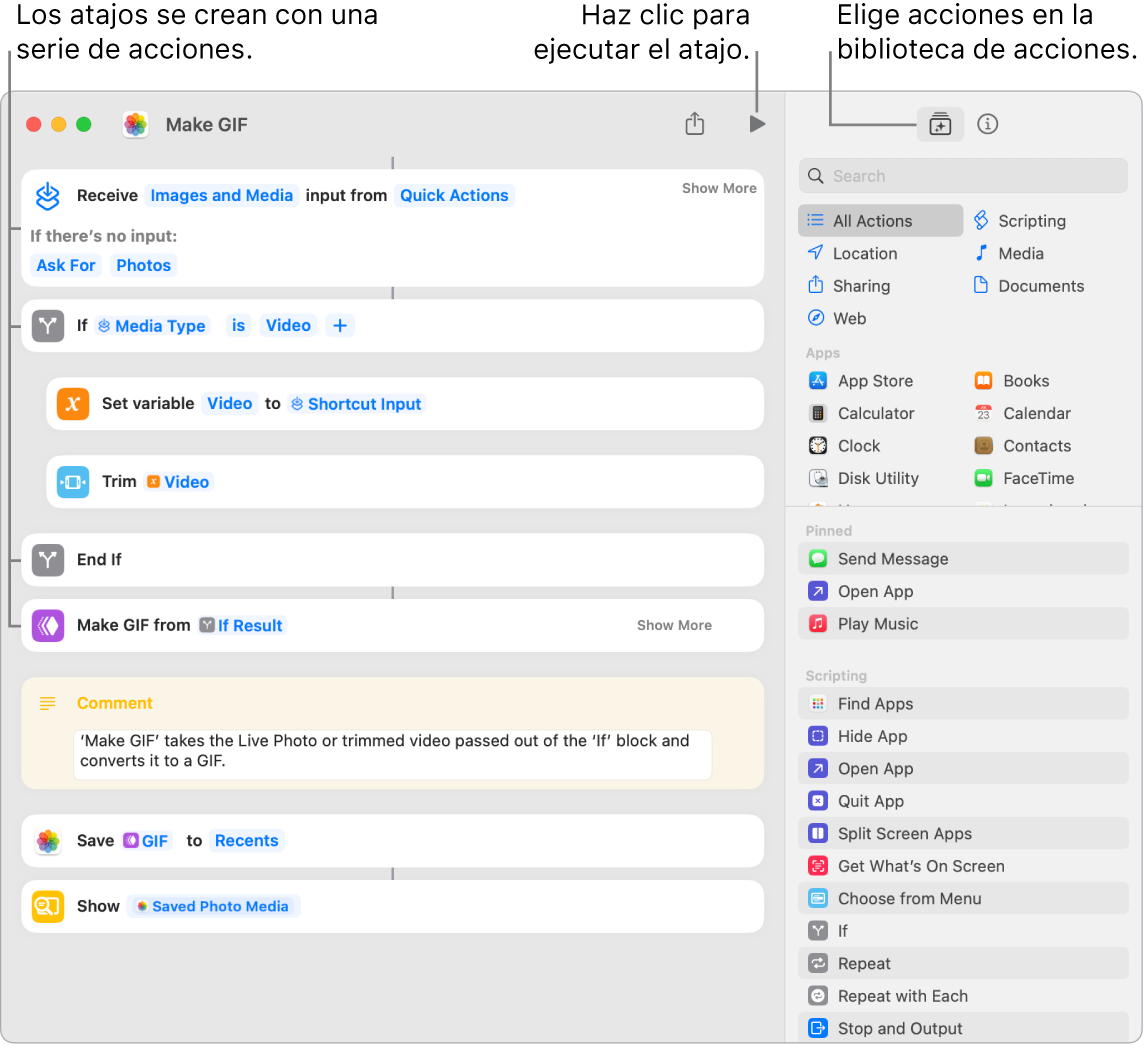Open Contacts app actions
This screenshot has height=1048, width=1144.
point(1022,446)
